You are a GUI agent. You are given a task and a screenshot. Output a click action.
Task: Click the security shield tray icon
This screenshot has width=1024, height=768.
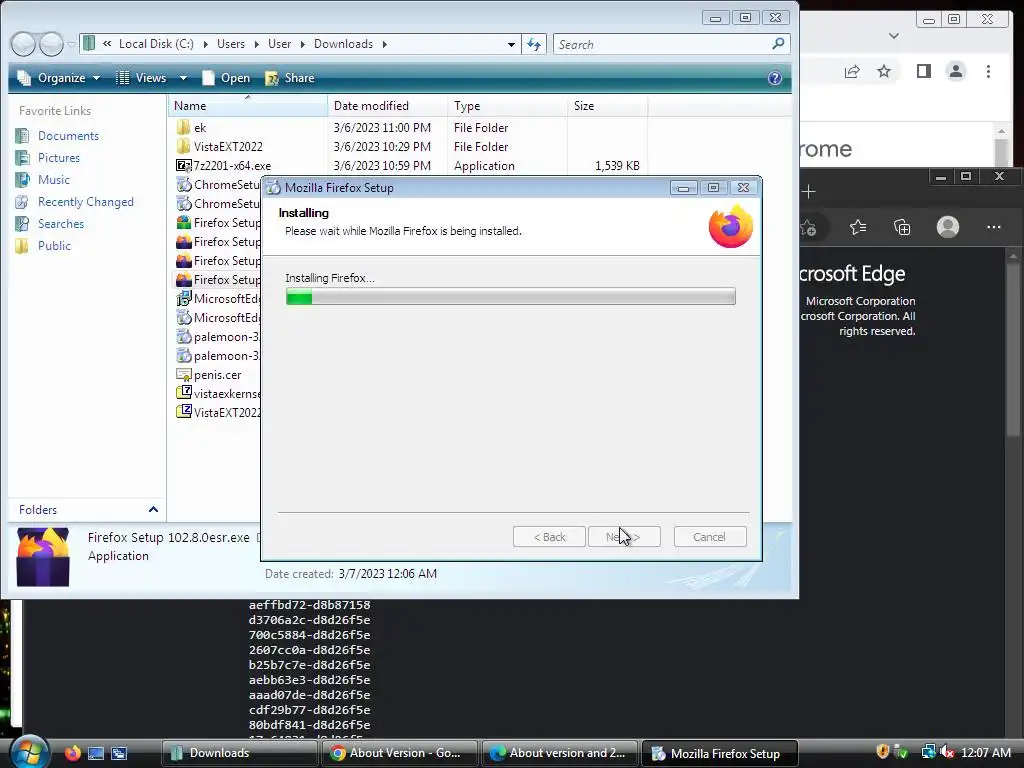882,752
